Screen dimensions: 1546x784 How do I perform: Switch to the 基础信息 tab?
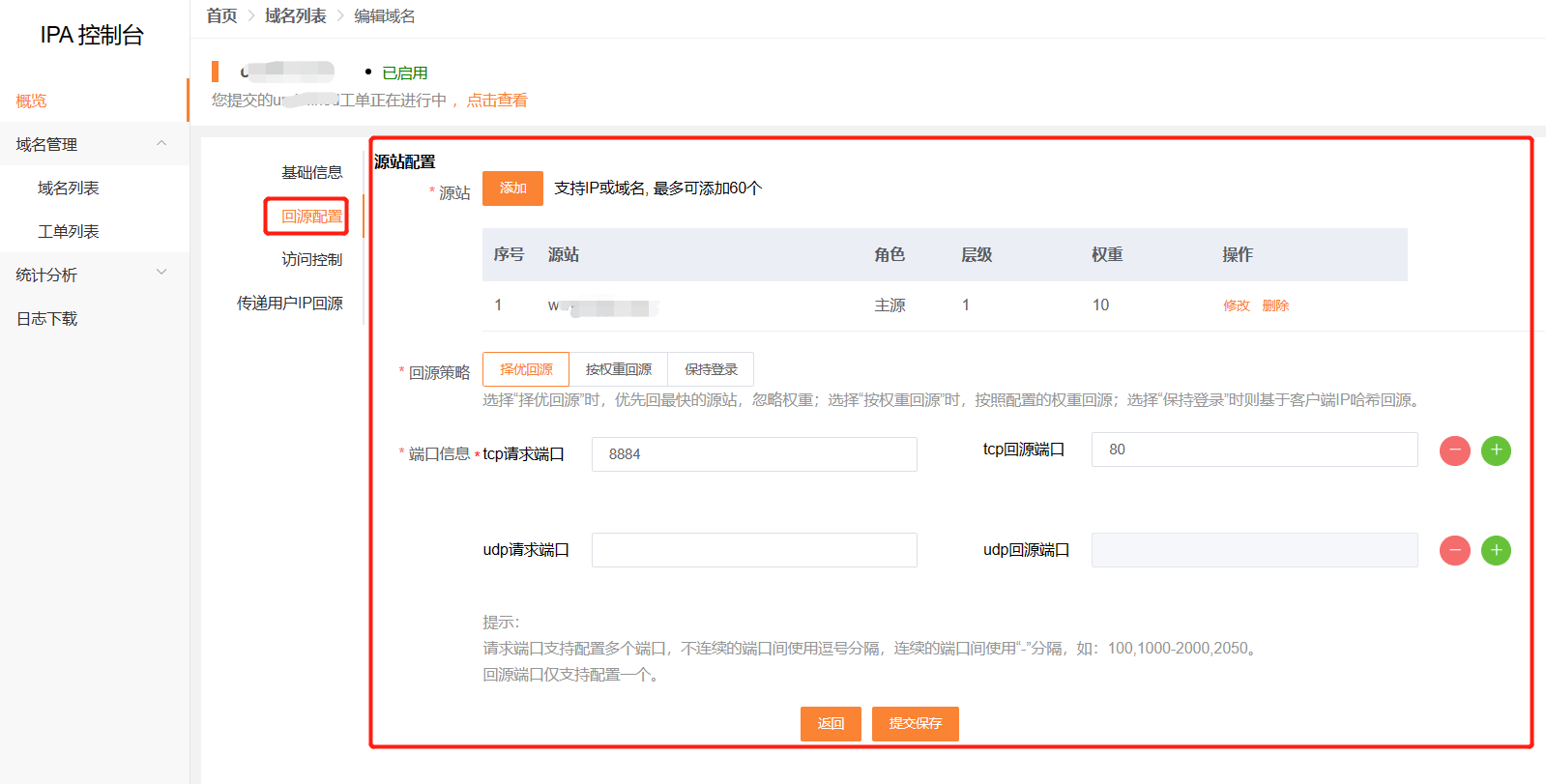pyautogui.click(x=311, y=172)
